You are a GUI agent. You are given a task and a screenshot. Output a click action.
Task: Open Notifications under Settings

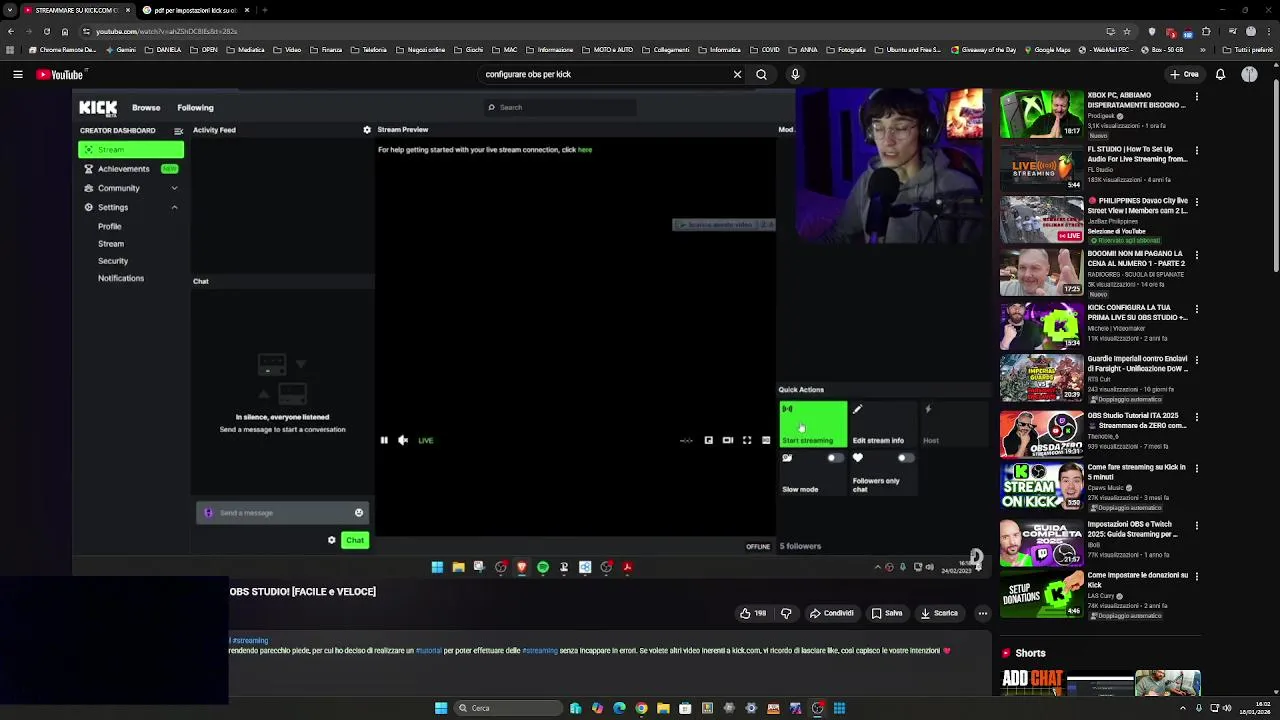pyautogui.click(x=121, y=278)
